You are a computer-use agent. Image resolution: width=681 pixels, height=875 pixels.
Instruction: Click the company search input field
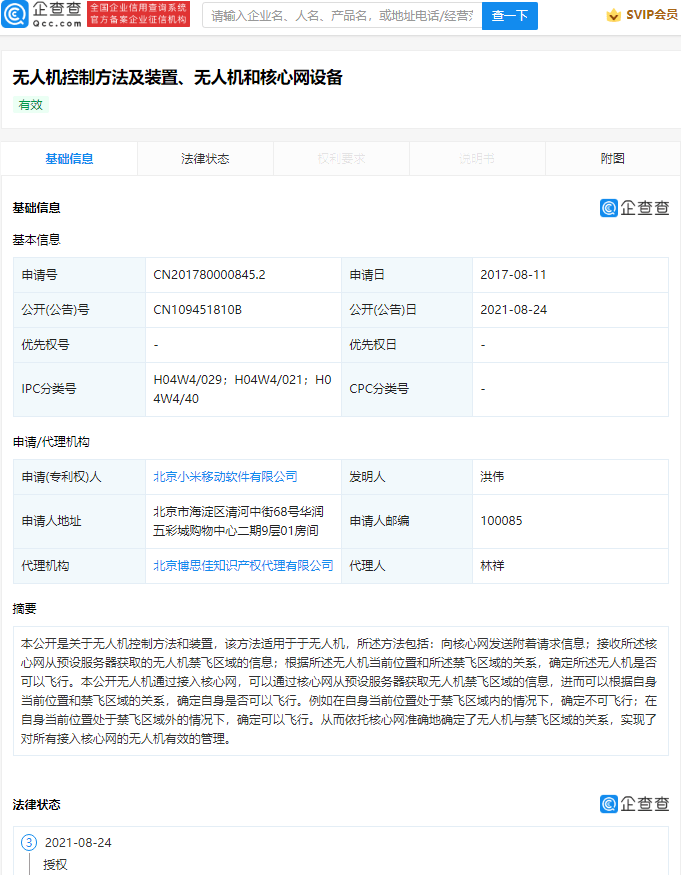(342, 16)
